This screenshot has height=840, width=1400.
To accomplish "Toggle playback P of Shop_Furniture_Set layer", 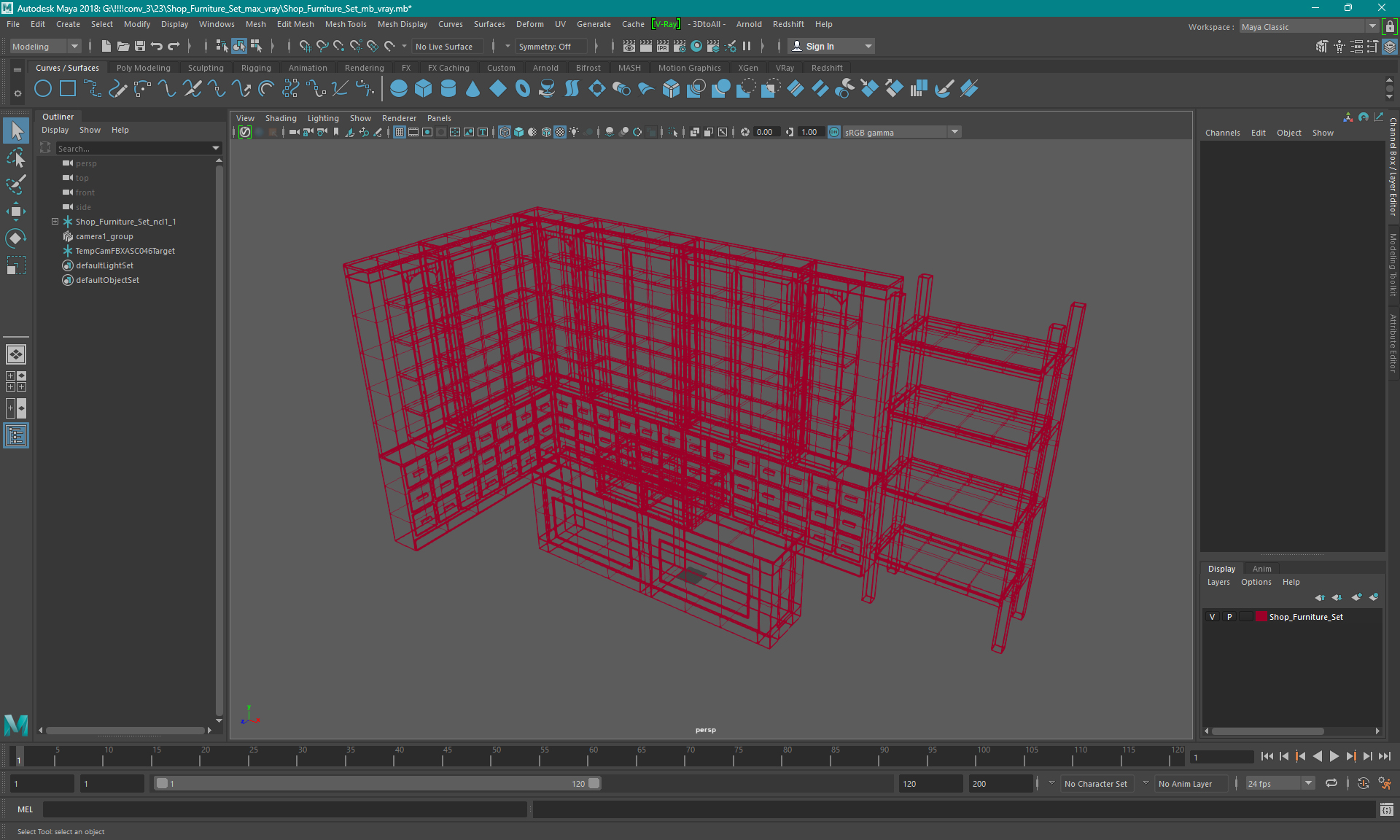I will [1229, 617].
